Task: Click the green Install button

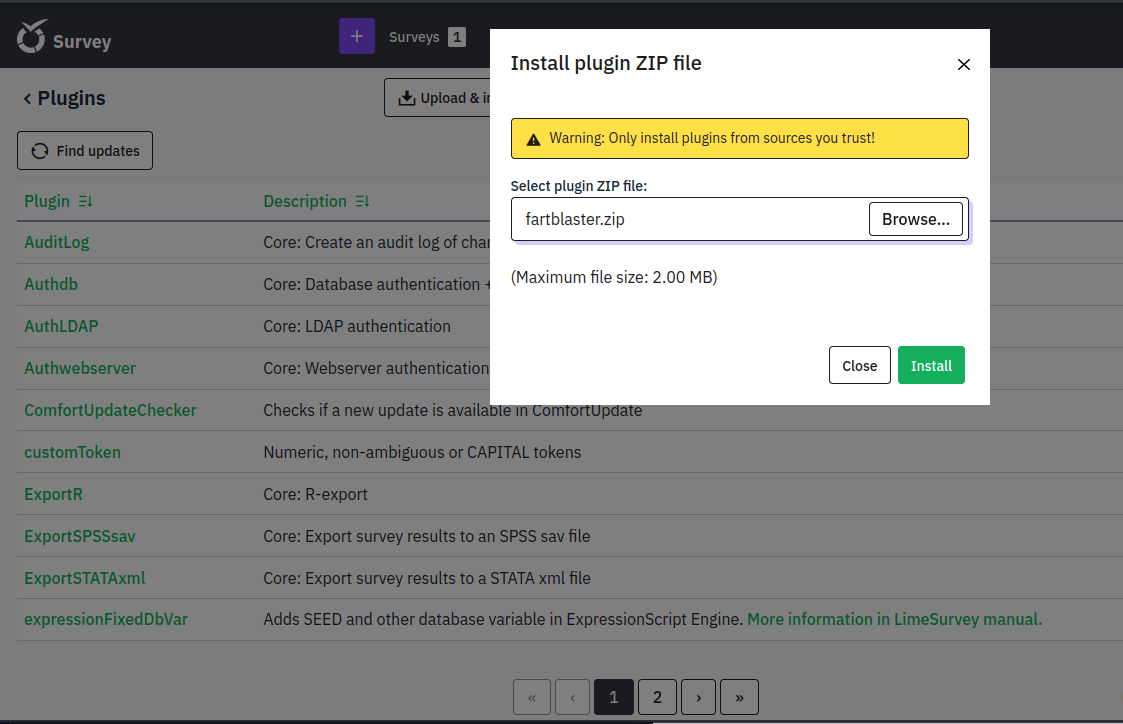Action: (931, 366)
